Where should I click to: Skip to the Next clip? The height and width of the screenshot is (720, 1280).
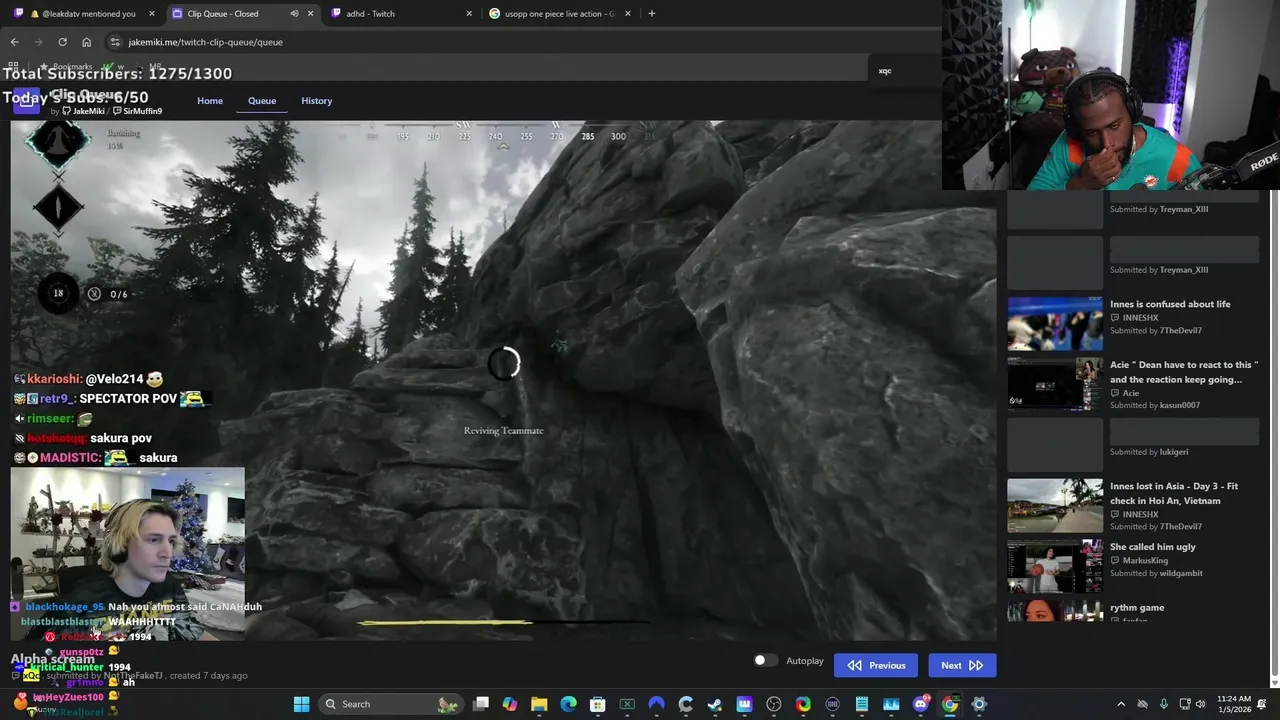click(x=962, y=665)
